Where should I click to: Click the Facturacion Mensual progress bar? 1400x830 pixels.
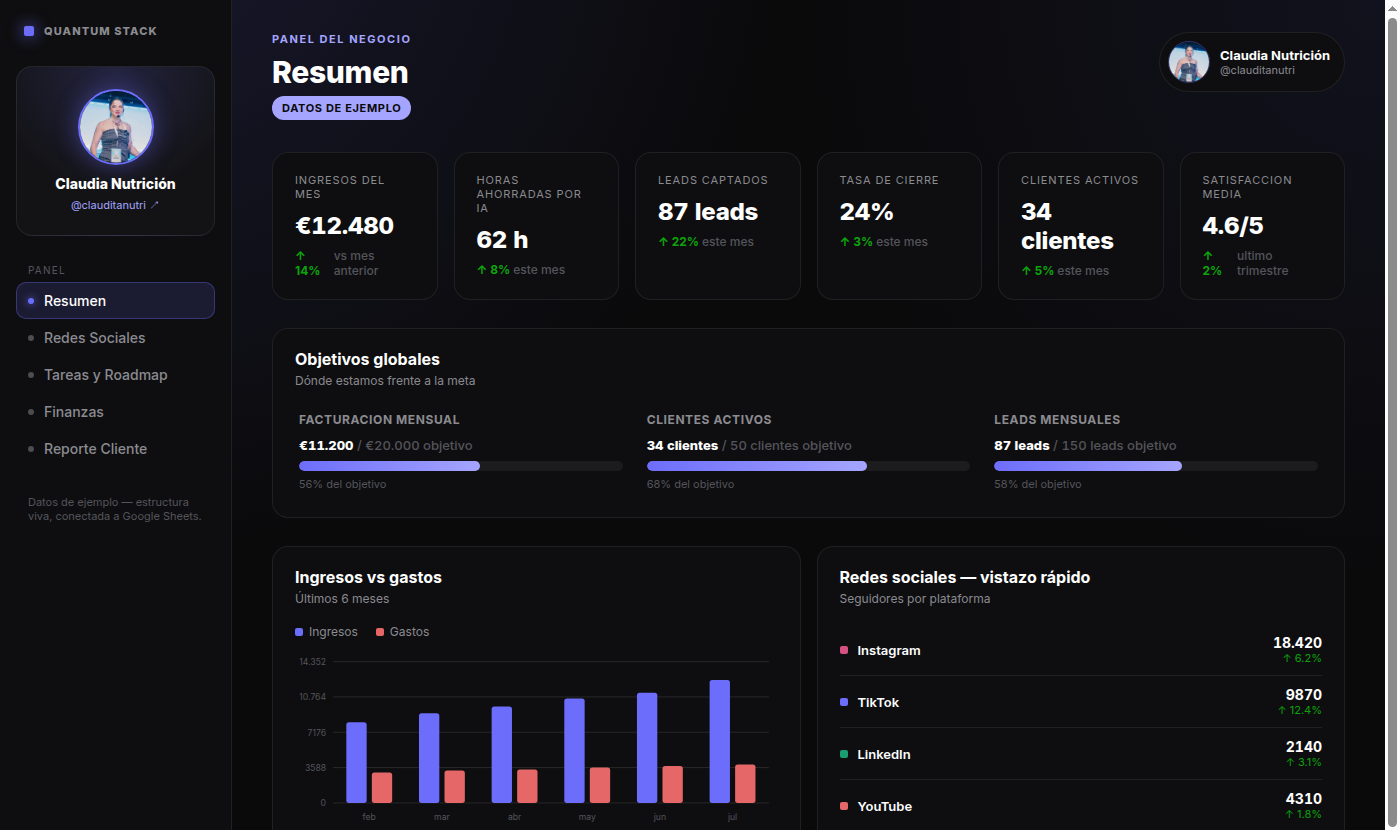[x=460, y=466]
